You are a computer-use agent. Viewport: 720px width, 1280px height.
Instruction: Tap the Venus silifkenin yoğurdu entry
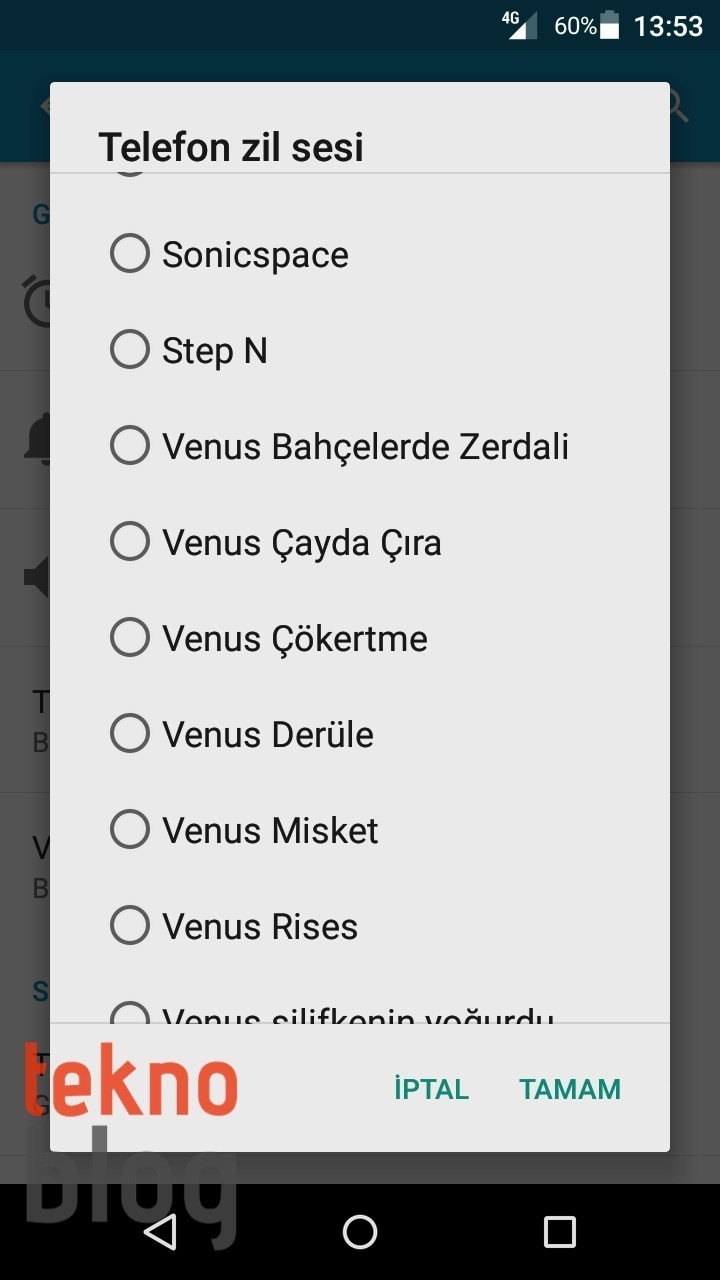[357, 1015]
